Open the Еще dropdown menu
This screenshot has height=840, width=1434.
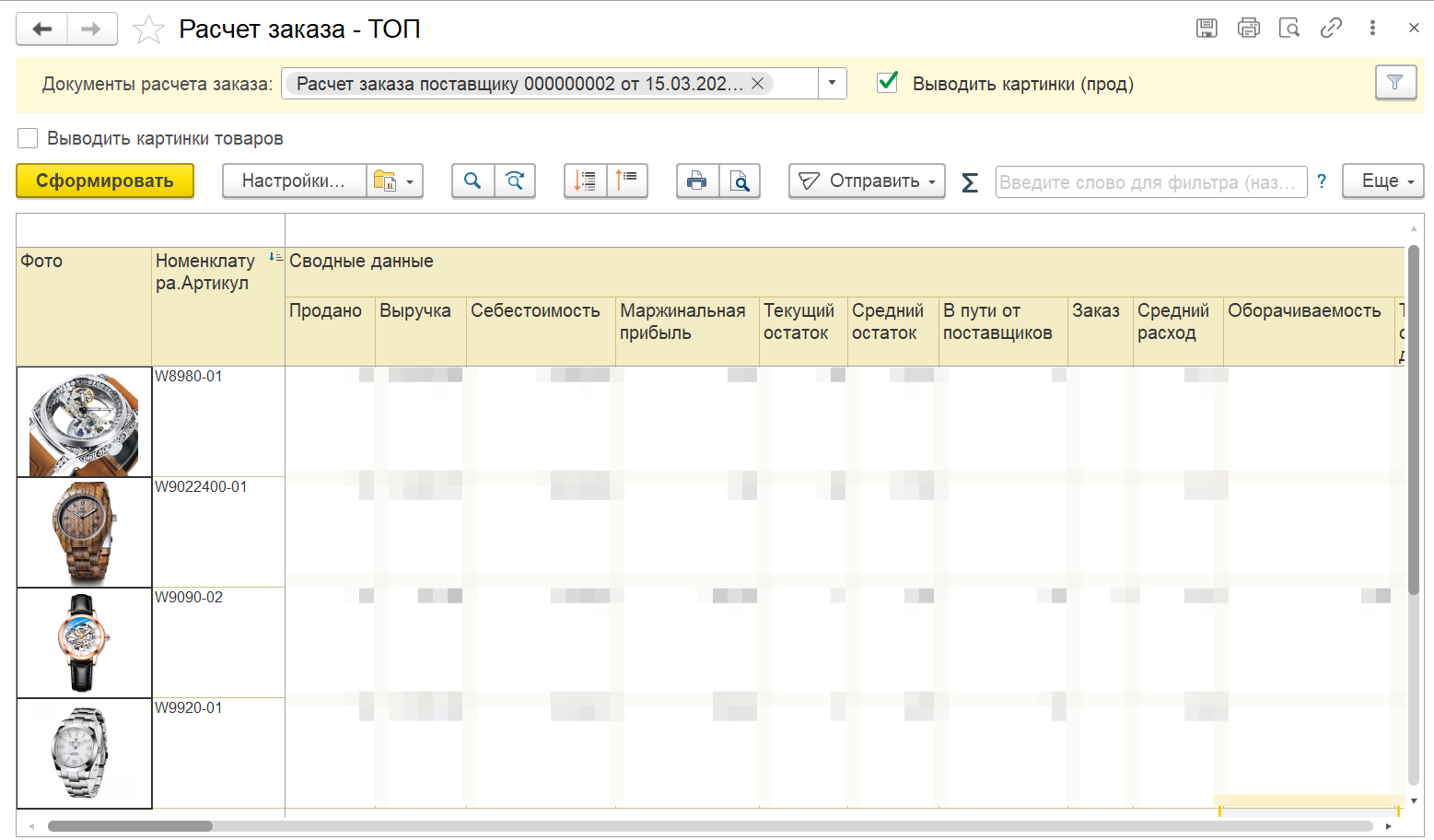(x=1382, y=181)
